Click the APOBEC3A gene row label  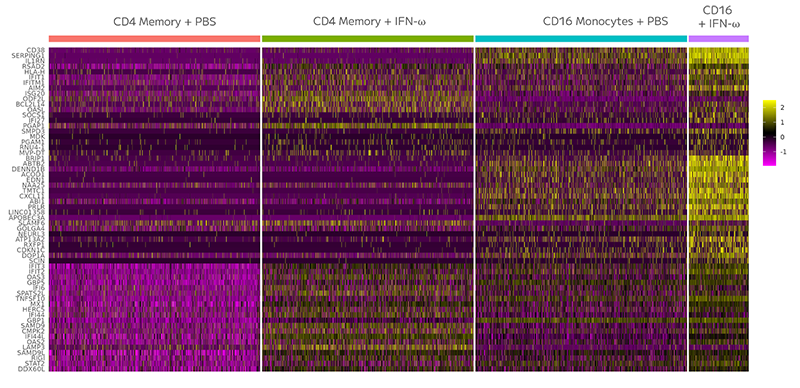coord(28,217)
